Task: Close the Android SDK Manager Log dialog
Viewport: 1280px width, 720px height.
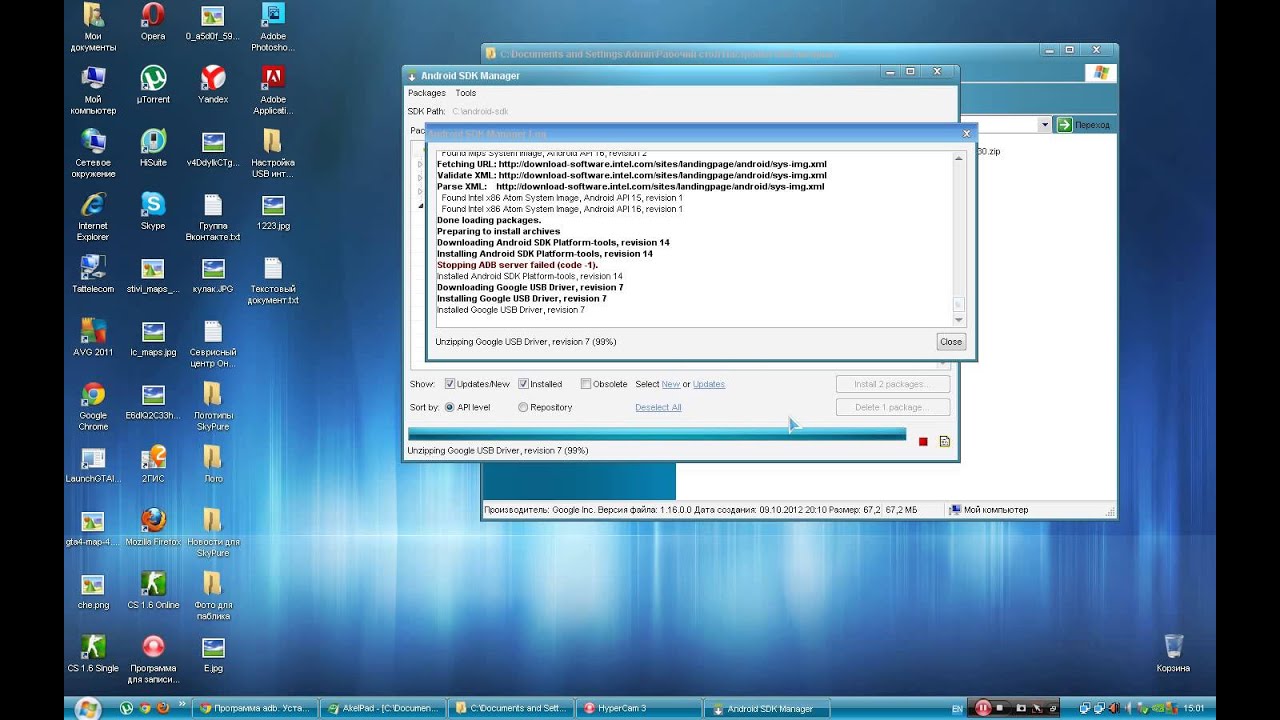Action: [x=951, y=342]
